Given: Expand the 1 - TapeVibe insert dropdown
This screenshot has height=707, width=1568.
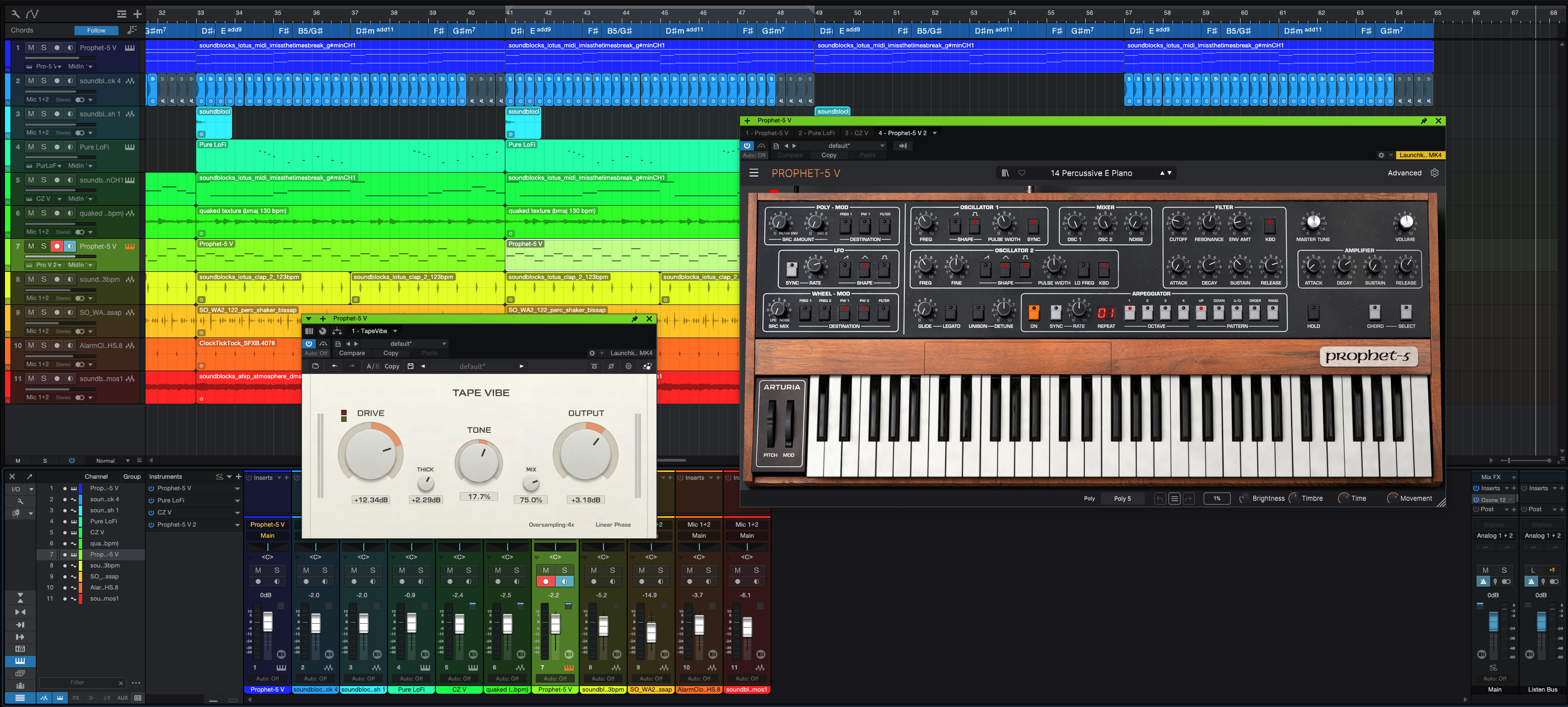Looking at the screenshot, I should click(x=395, y=331).
